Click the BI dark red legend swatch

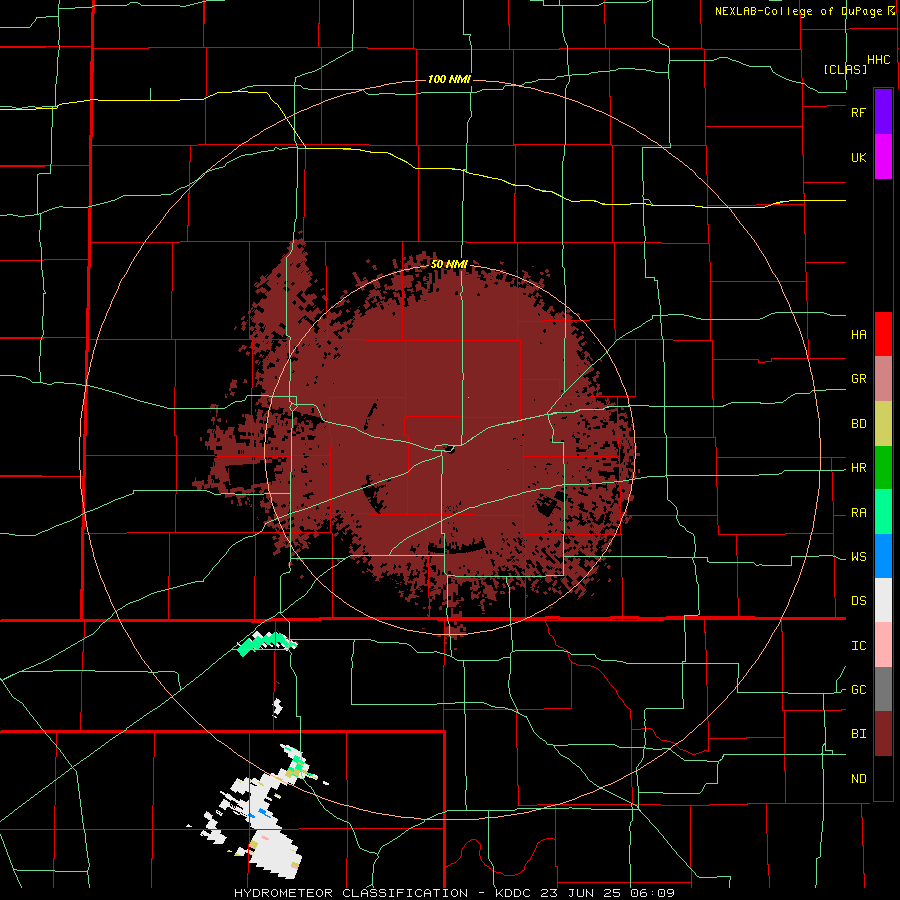coord(883,734)
